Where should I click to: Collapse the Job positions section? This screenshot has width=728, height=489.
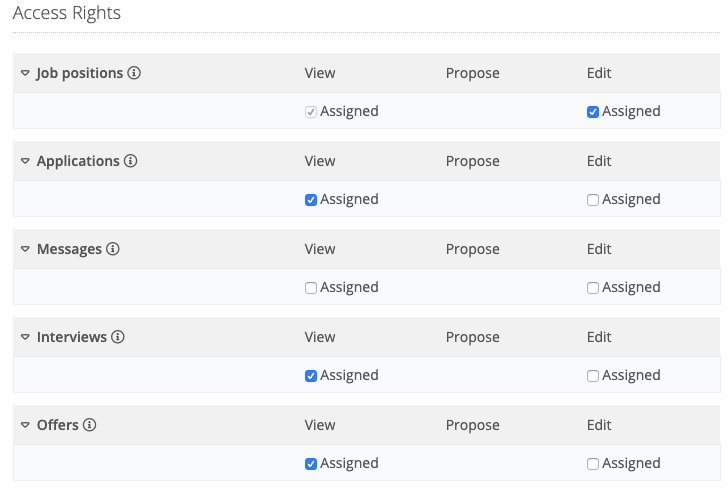(x=25, y=73)
